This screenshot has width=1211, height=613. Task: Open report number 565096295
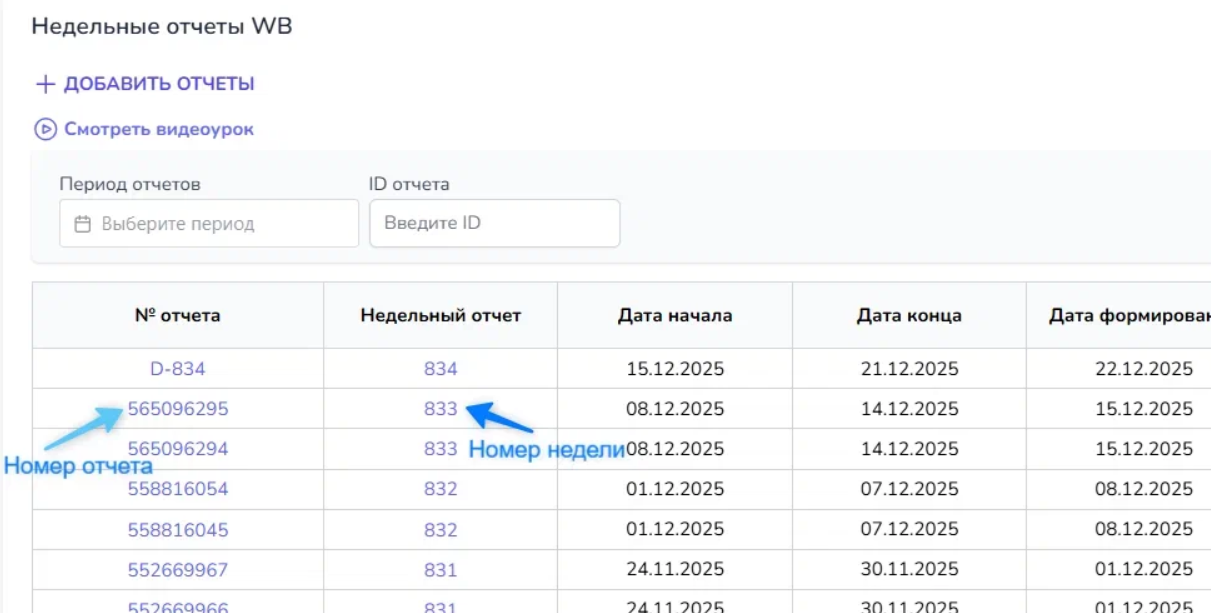pyautogui.click(x=178, y=409)
